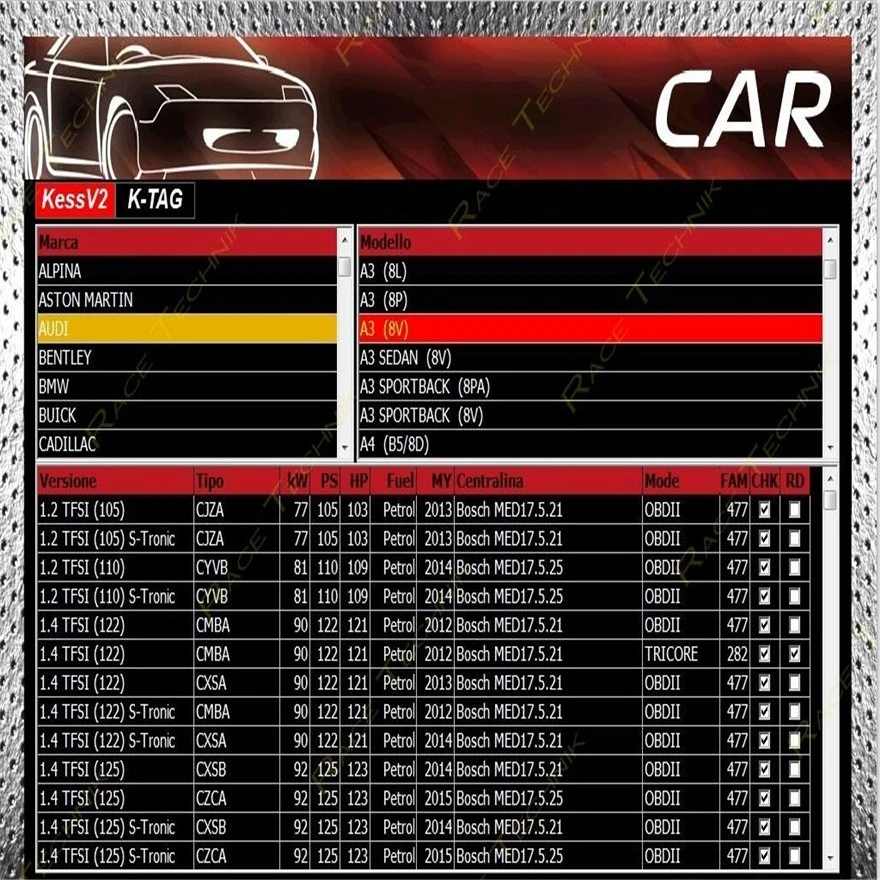Toggle CHK checkbox for 1.4 TFSI (125) S-Tronic CZCA
This screenshot has height=880, width=880.
pyautogui.click(x=764, y=856)
